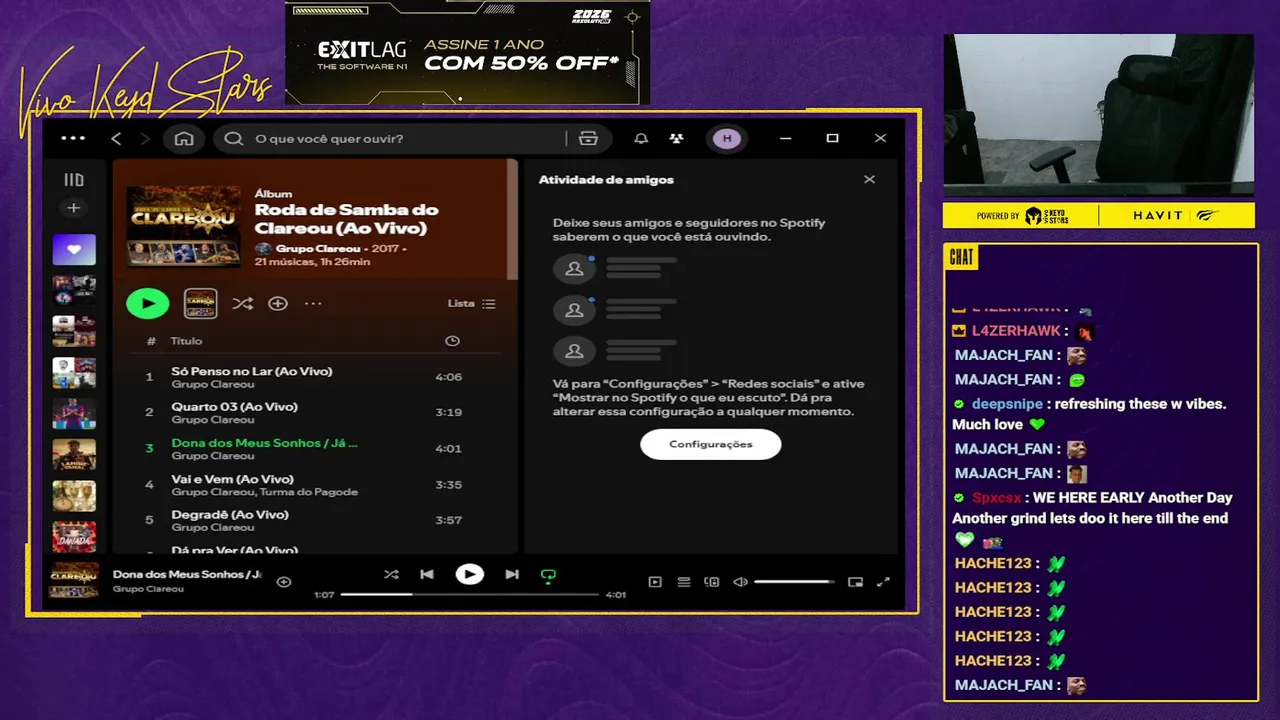Open friend activity icon in top bar
Image resolution: width=1280 pixels, height=720 pixels.
(x=677, y=138)
